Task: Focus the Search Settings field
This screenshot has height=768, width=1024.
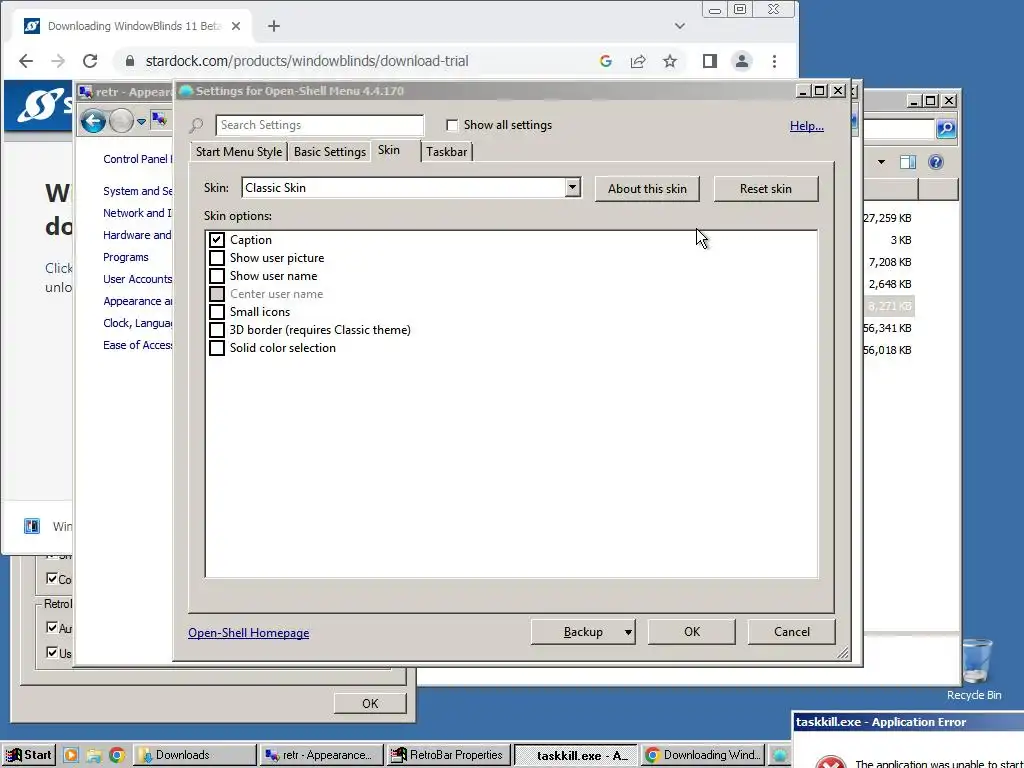Action: pos(319,125)
